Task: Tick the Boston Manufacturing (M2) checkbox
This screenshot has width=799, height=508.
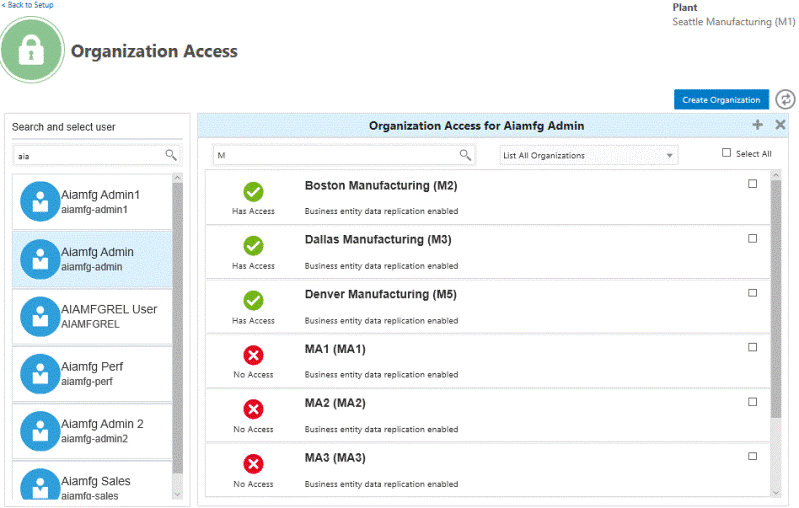Action: [x=752, y=183]
